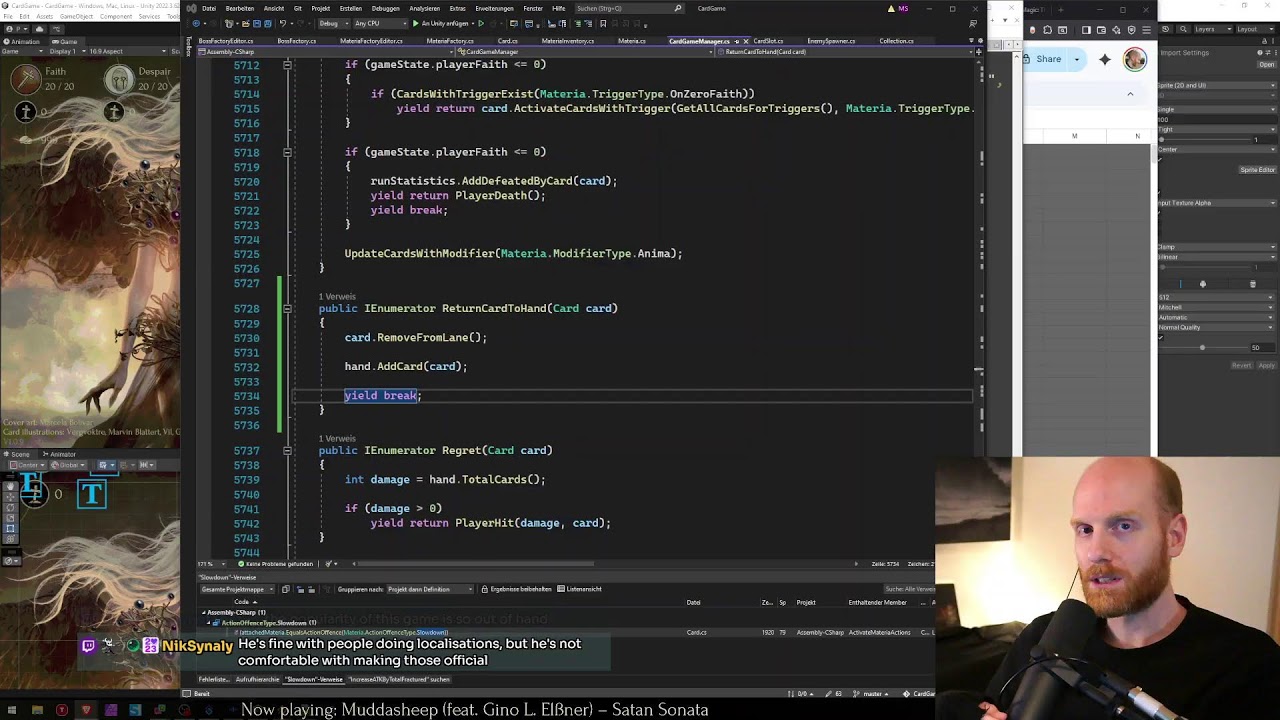Click the Card.cs result row in Verweise list
The height and width of the screenshot is (720, 1280).
pos(565,632)
